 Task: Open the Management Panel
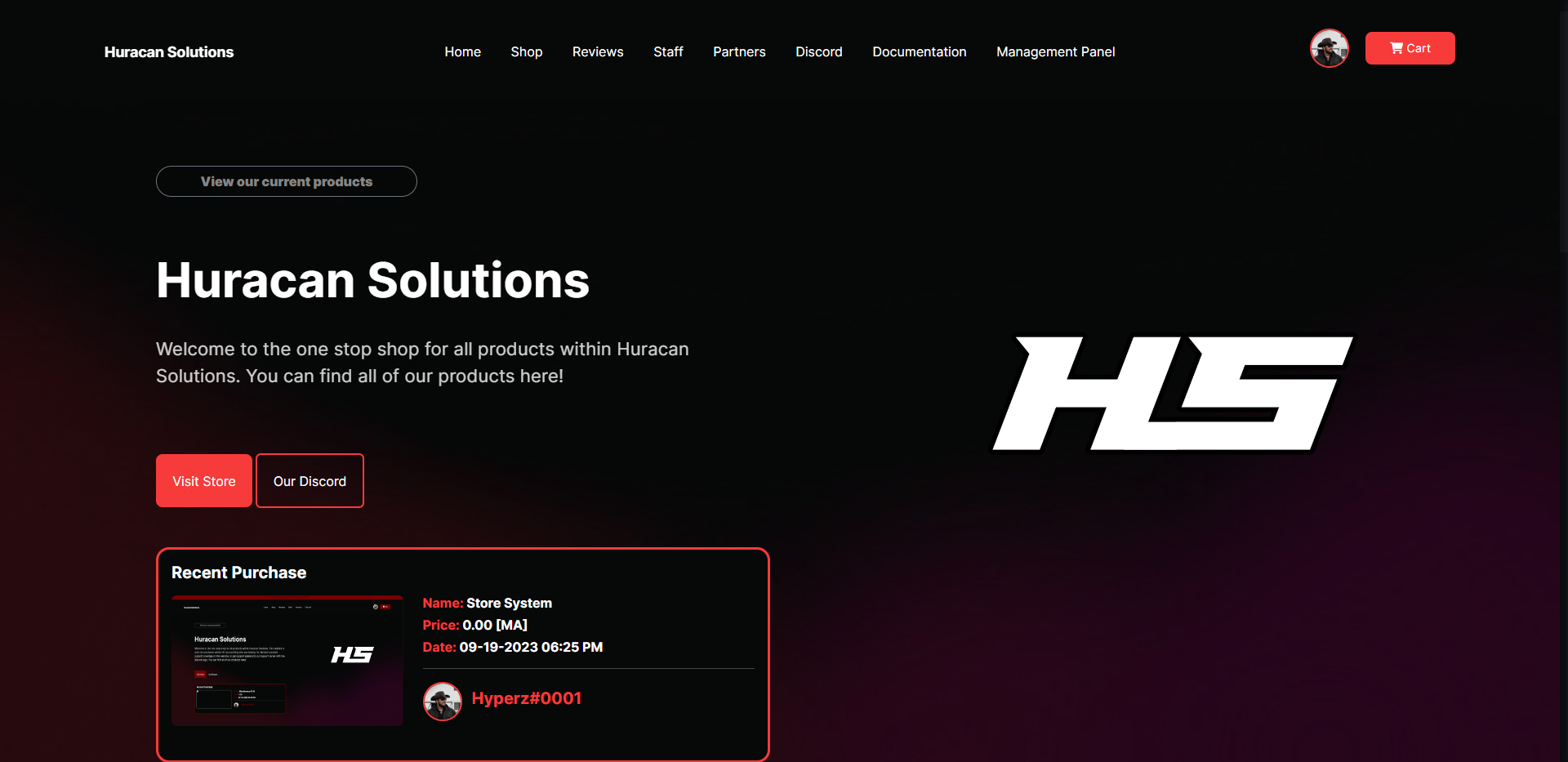[x=1056, y=51]
